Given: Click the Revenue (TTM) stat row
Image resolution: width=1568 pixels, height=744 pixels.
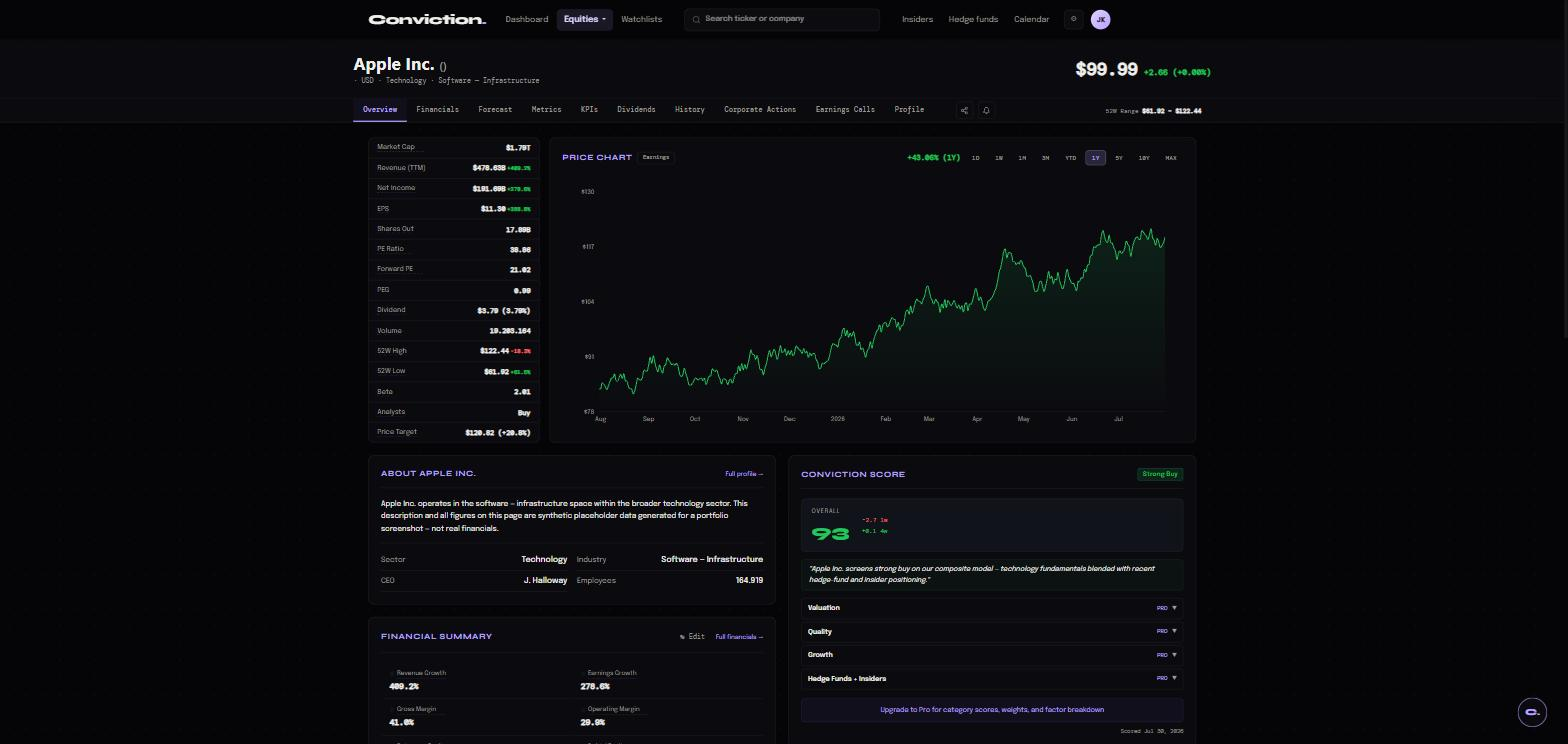Looking at the screenshot, I should pos(454,168).
